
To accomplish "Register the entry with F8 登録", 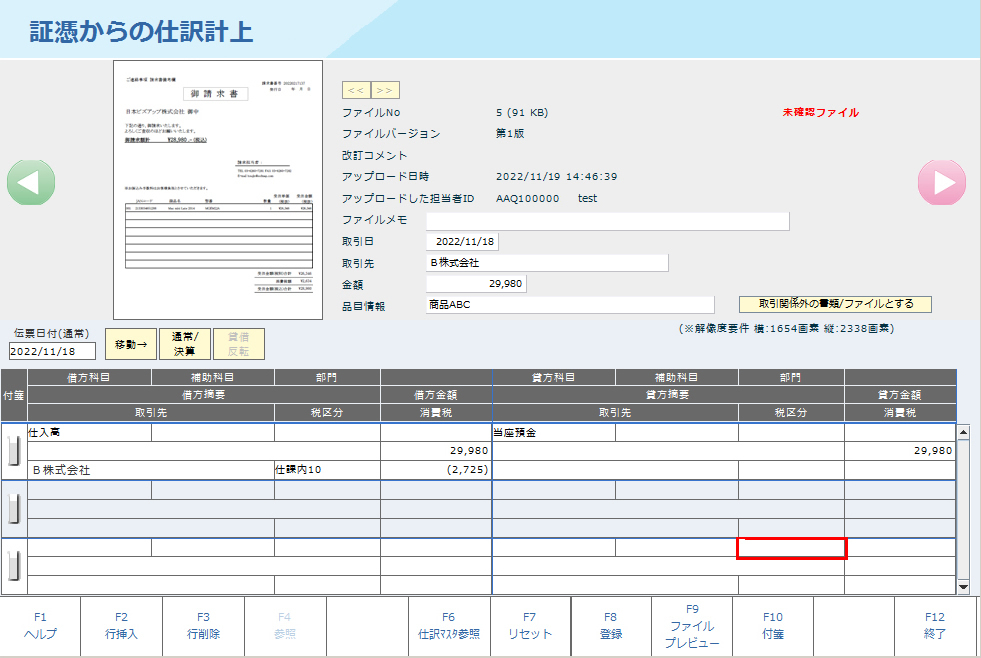I will click(x=611, y=625).
